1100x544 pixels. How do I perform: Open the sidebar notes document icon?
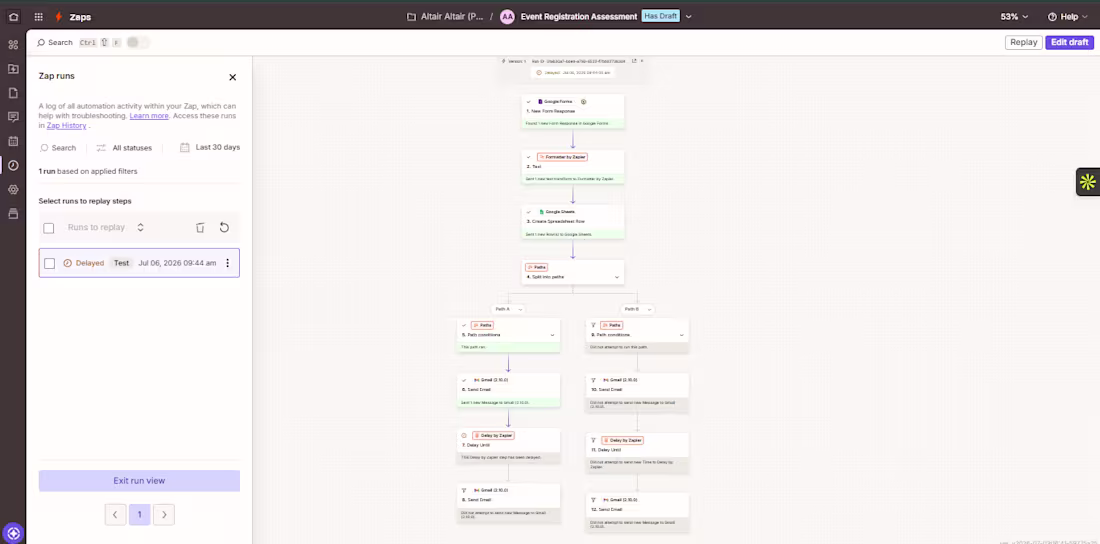[13, 93]
